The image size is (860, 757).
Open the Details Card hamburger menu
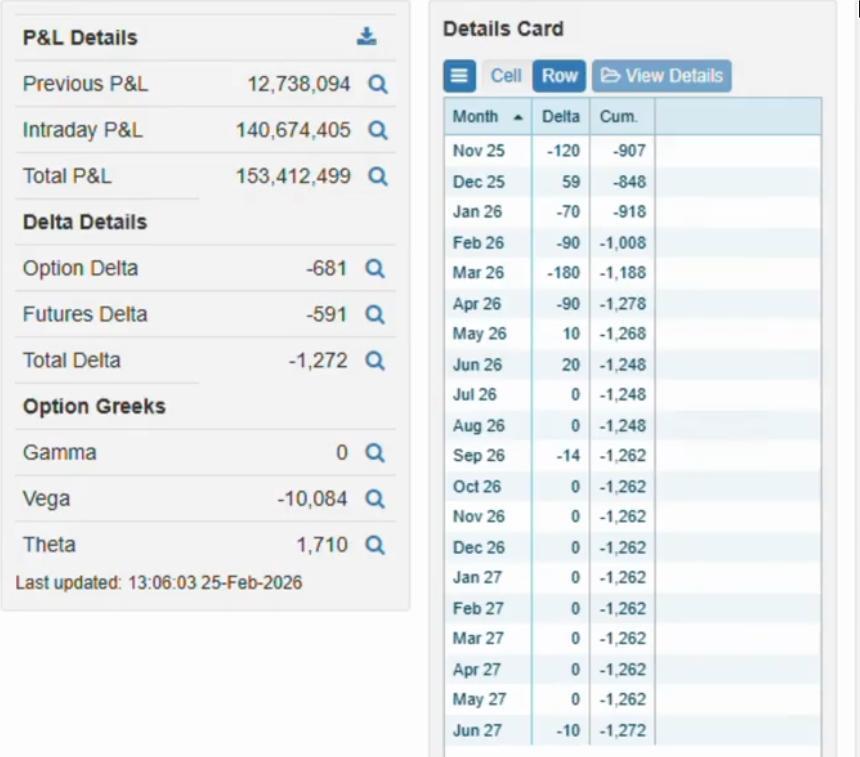pos(459,76)
